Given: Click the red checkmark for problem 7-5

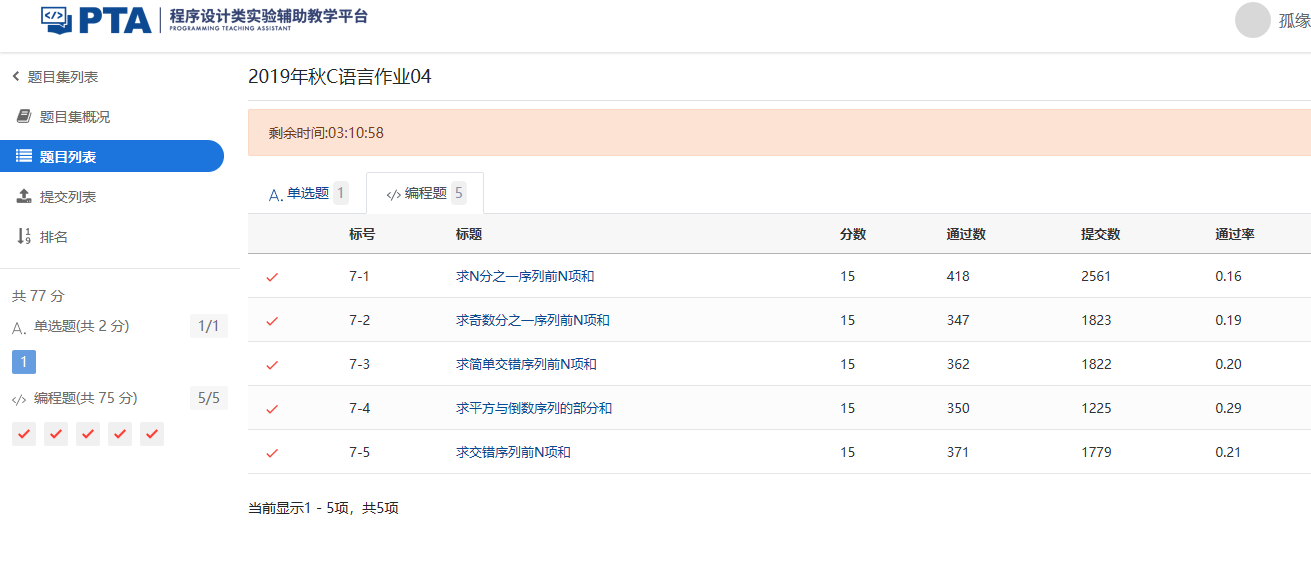Looking at the screenshot, I should pyautogui.click(x=272, y=453).
